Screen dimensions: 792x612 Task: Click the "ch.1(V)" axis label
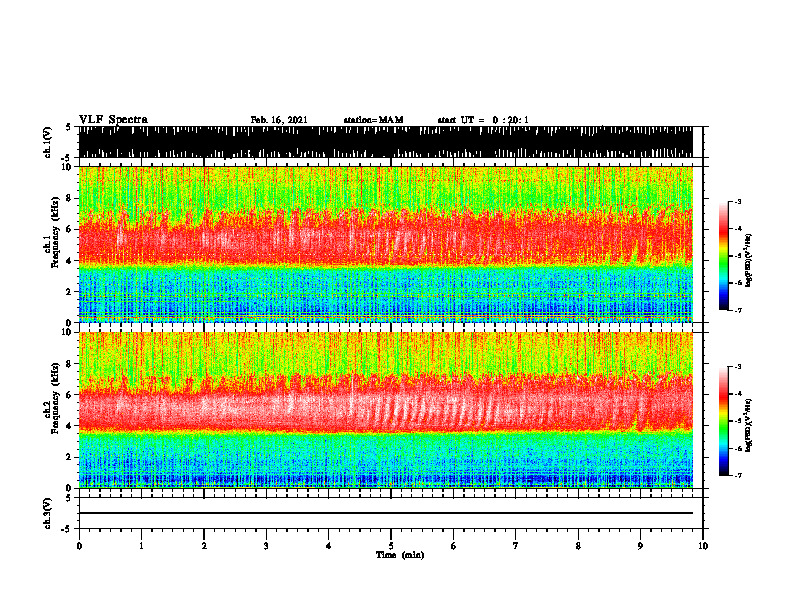48,142
